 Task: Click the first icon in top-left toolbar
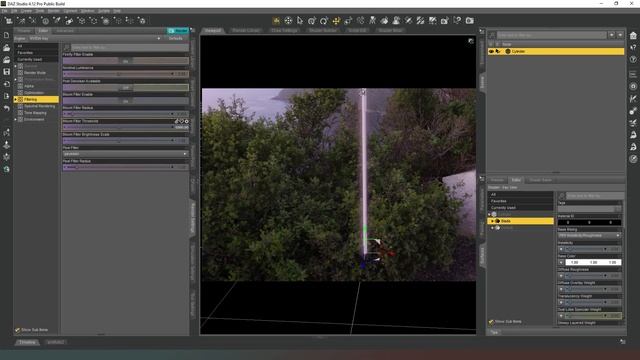pos(9,20)
